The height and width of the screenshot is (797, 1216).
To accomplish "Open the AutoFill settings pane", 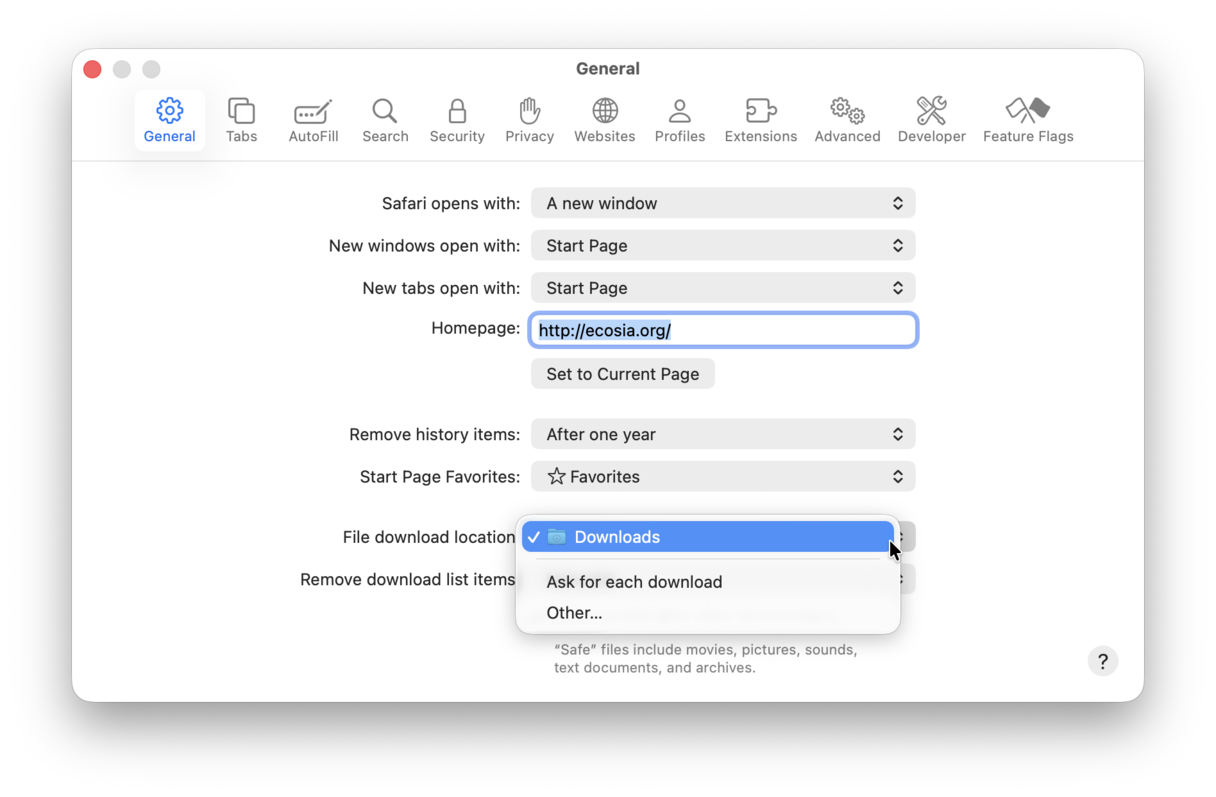I will (x=313, y=120).
